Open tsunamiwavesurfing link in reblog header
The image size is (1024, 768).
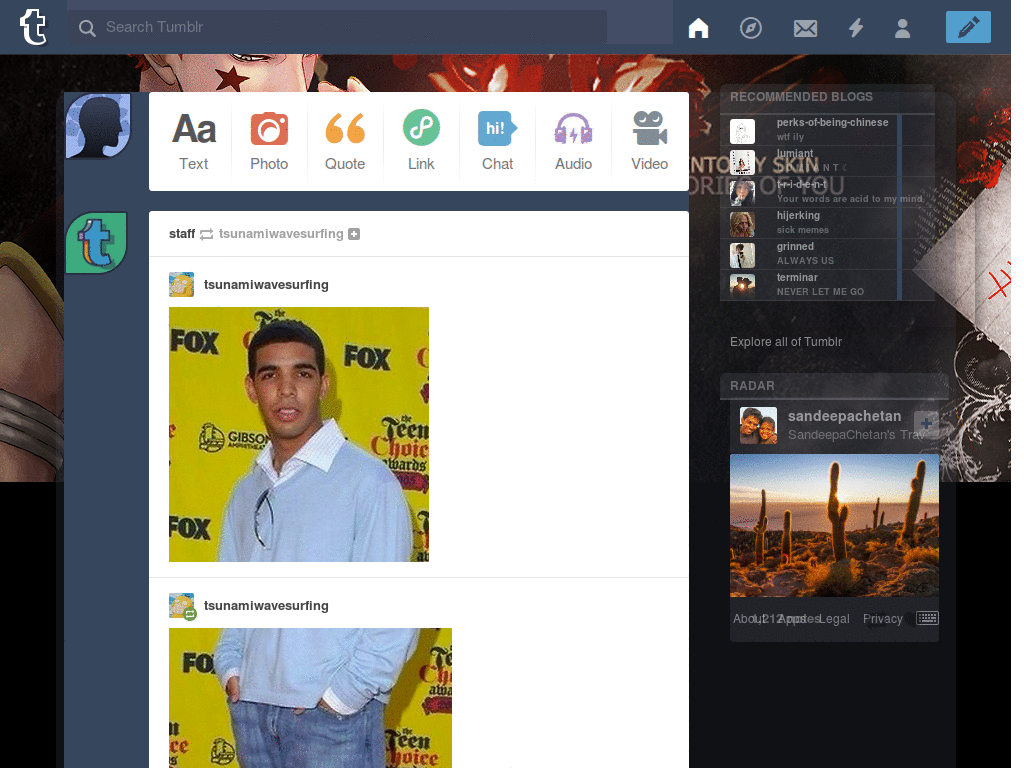click(281, 234)
